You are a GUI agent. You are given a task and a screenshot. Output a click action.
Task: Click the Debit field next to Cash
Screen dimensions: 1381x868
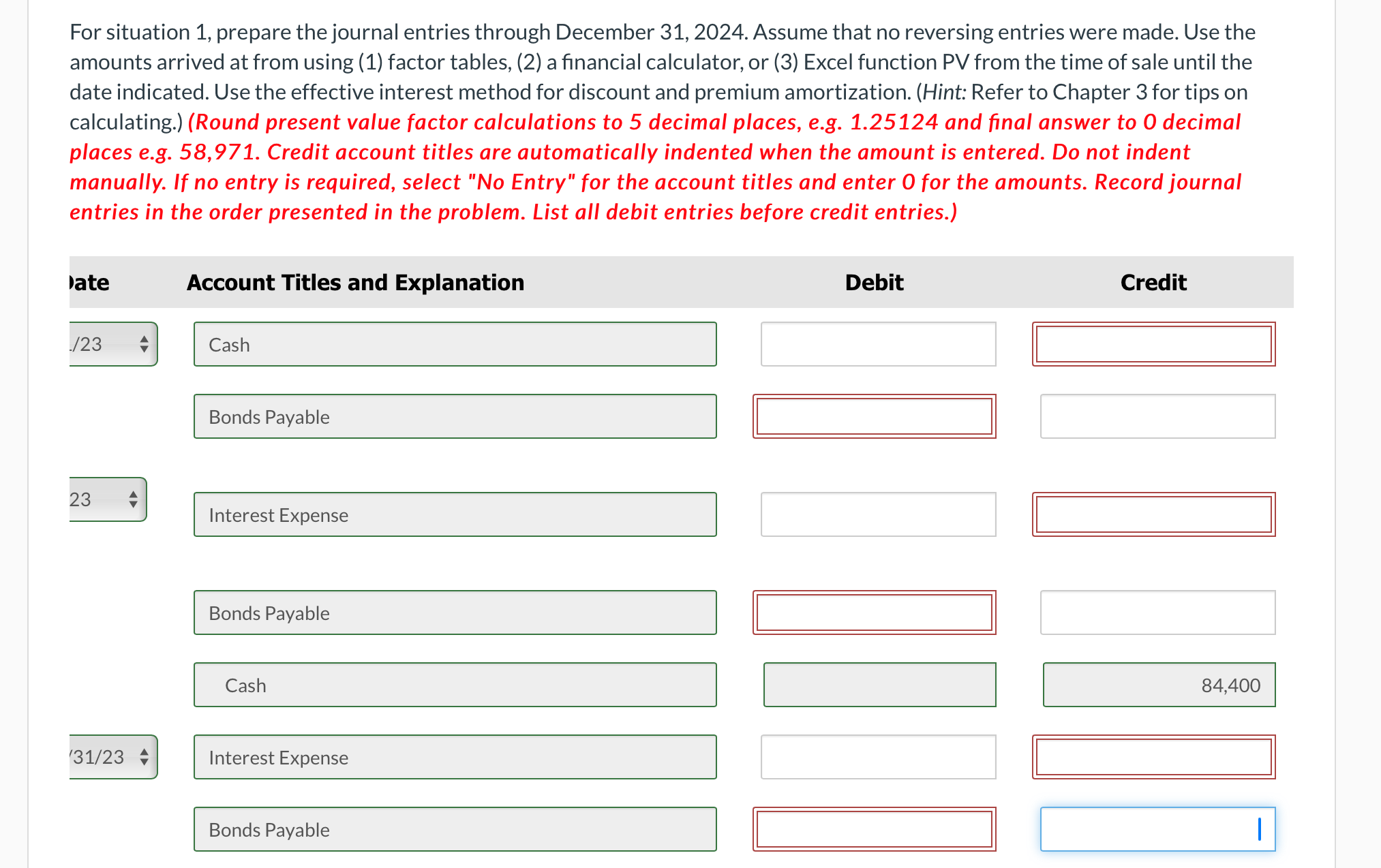click(877, 344)
